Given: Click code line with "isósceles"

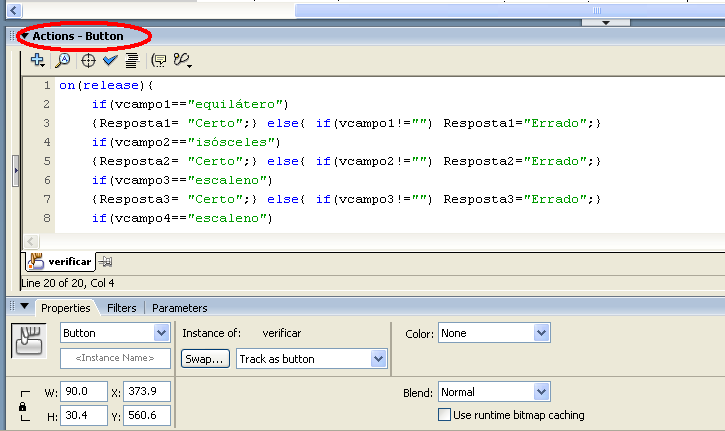Looking at the screenshot, I should 186,142.
